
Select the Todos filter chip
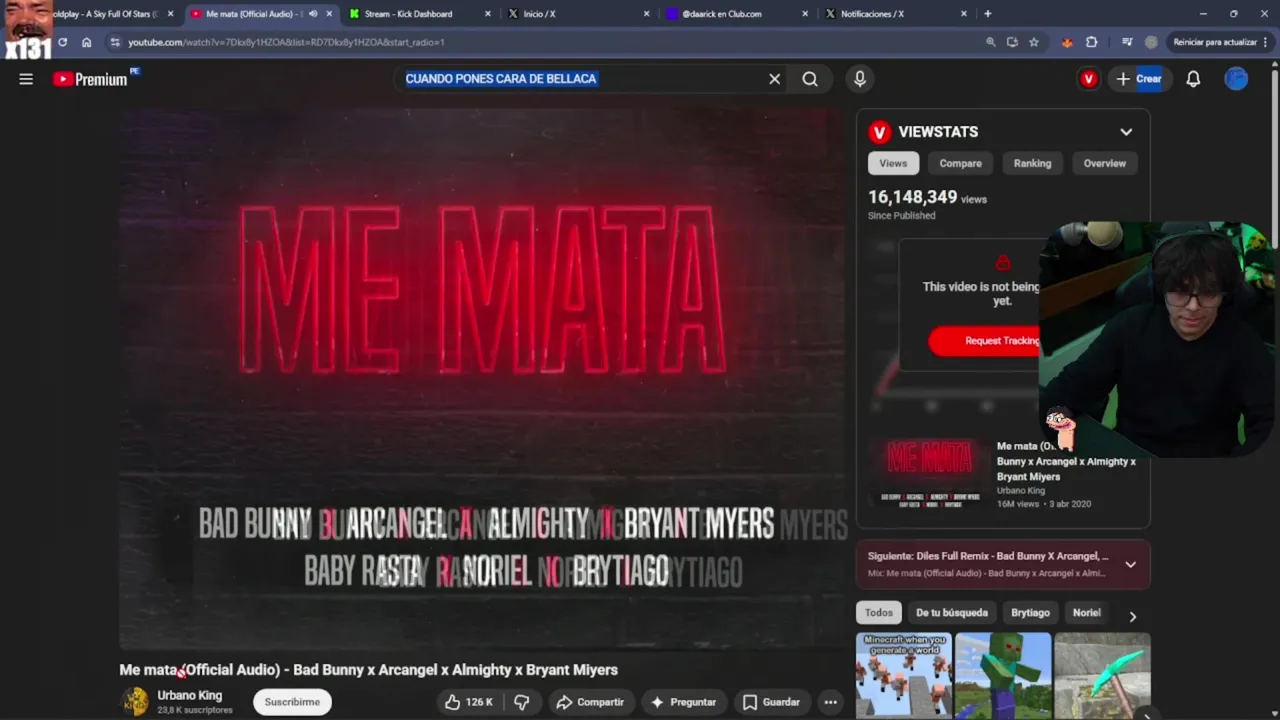[x=879, y=613]
